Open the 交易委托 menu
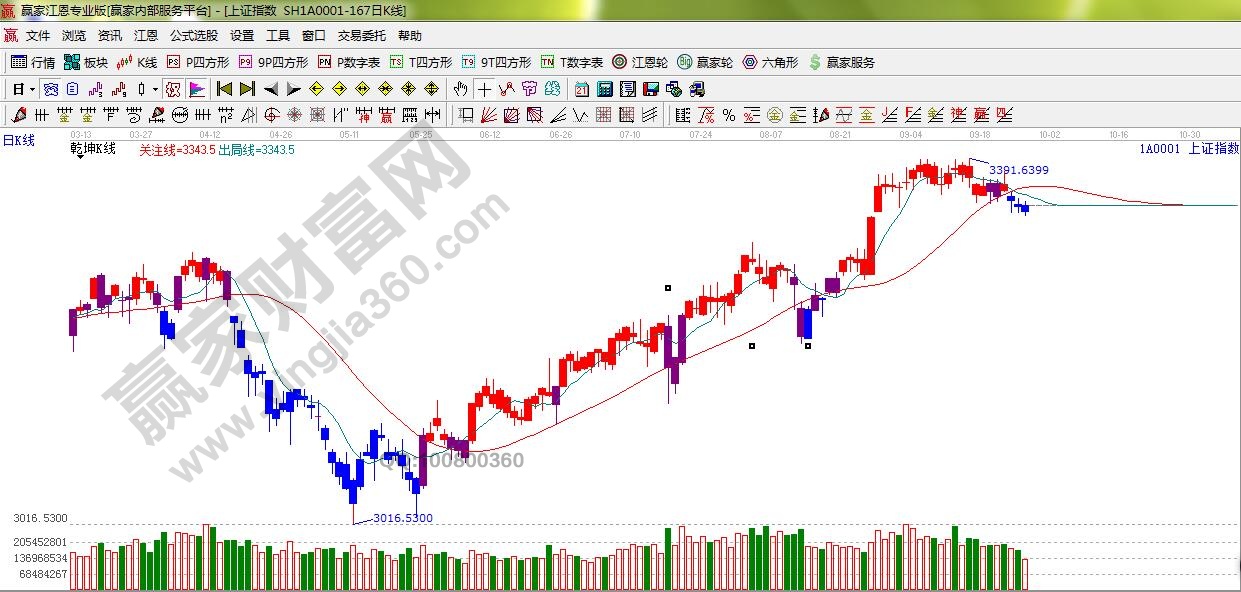 tap(361, 35)
